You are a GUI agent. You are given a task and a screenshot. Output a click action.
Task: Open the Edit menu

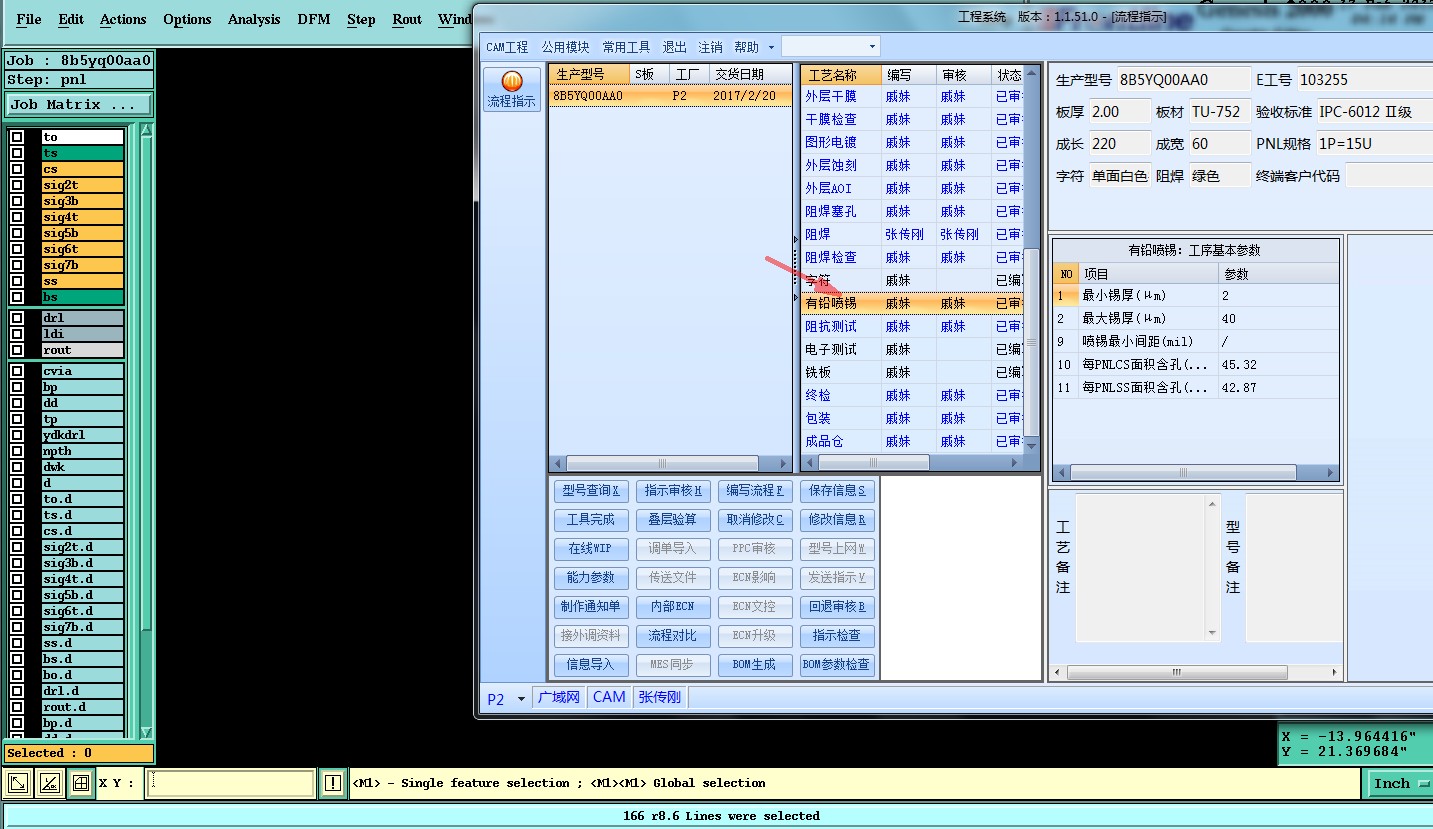(71, 19)
